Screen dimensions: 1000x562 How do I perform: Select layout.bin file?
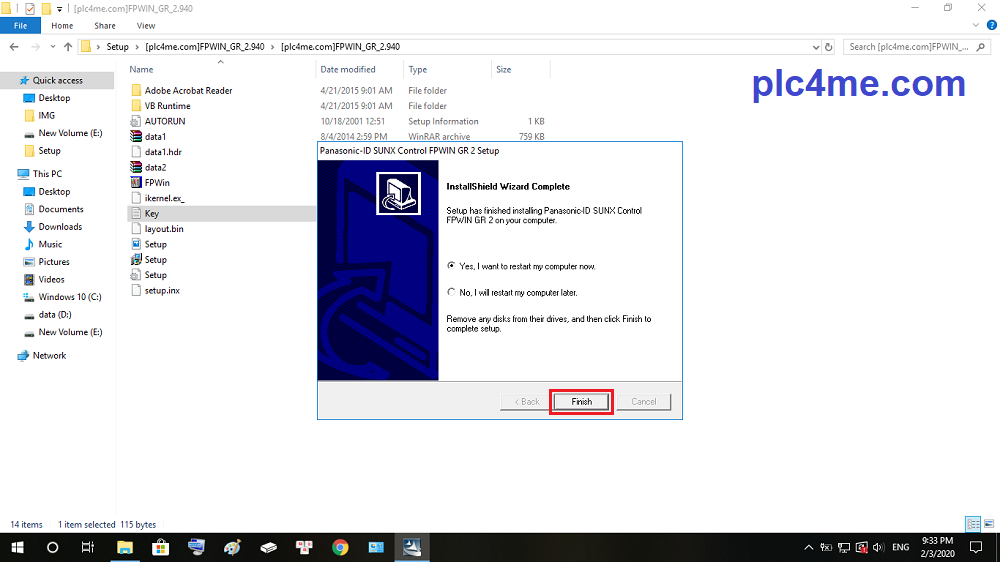[x=164, y=229]
